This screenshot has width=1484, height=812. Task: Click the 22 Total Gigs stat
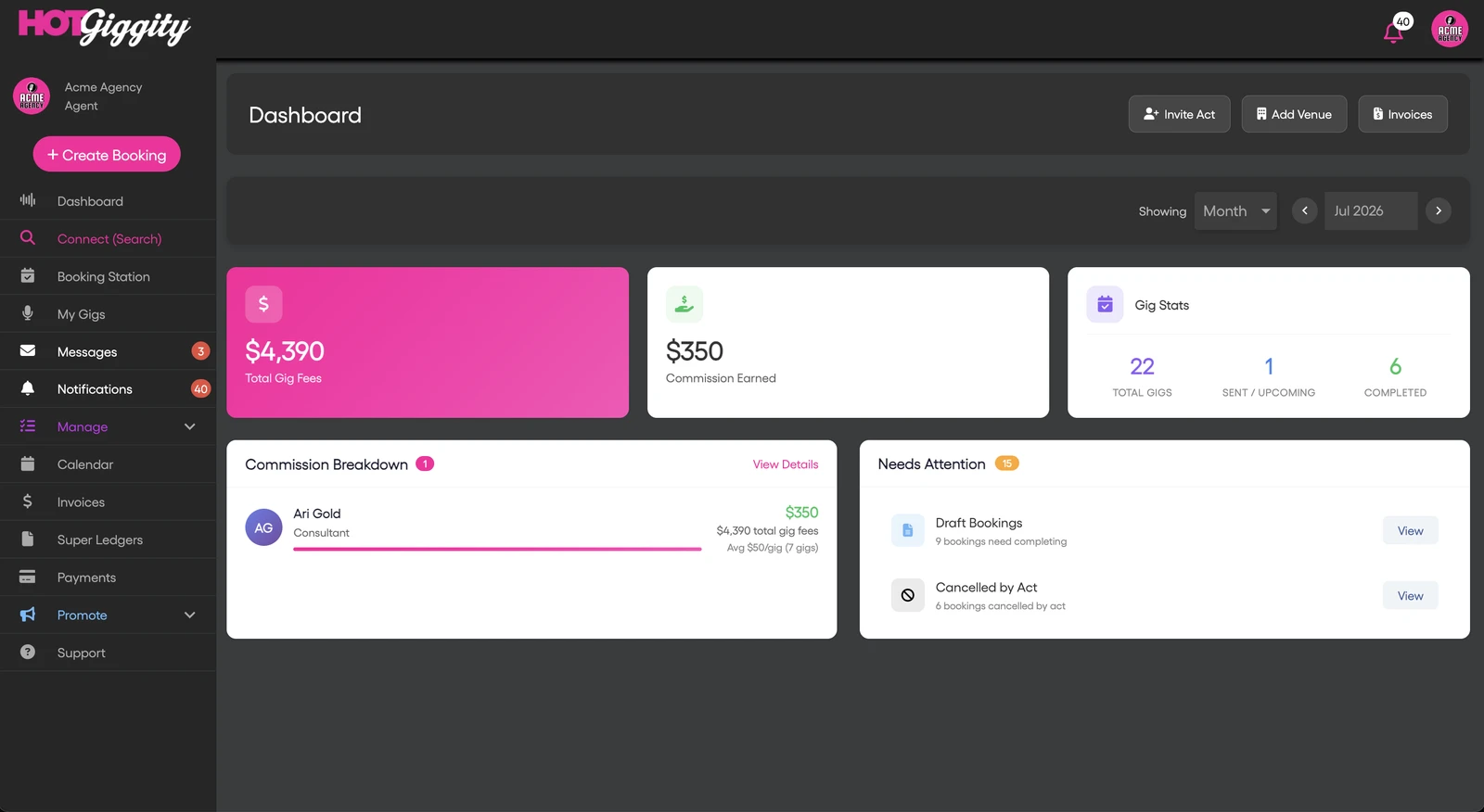coord(1142,375)
